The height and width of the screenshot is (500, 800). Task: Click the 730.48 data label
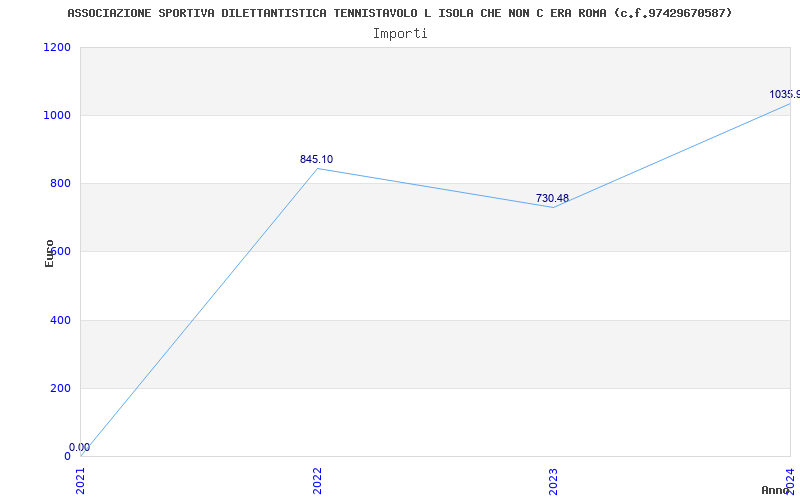coord(552,198)
